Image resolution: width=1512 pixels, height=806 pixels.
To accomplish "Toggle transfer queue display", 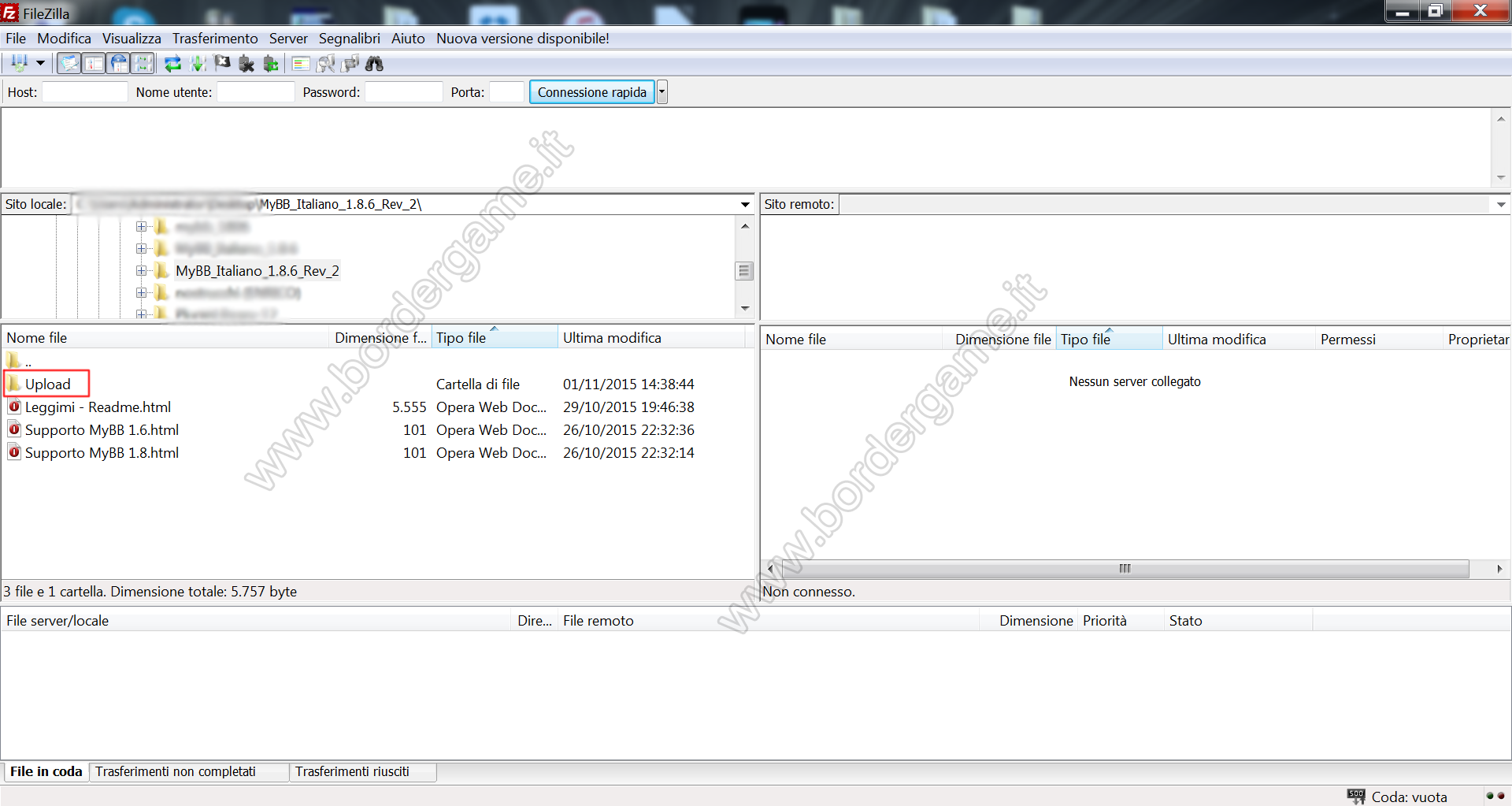I will tap(143, 64).
